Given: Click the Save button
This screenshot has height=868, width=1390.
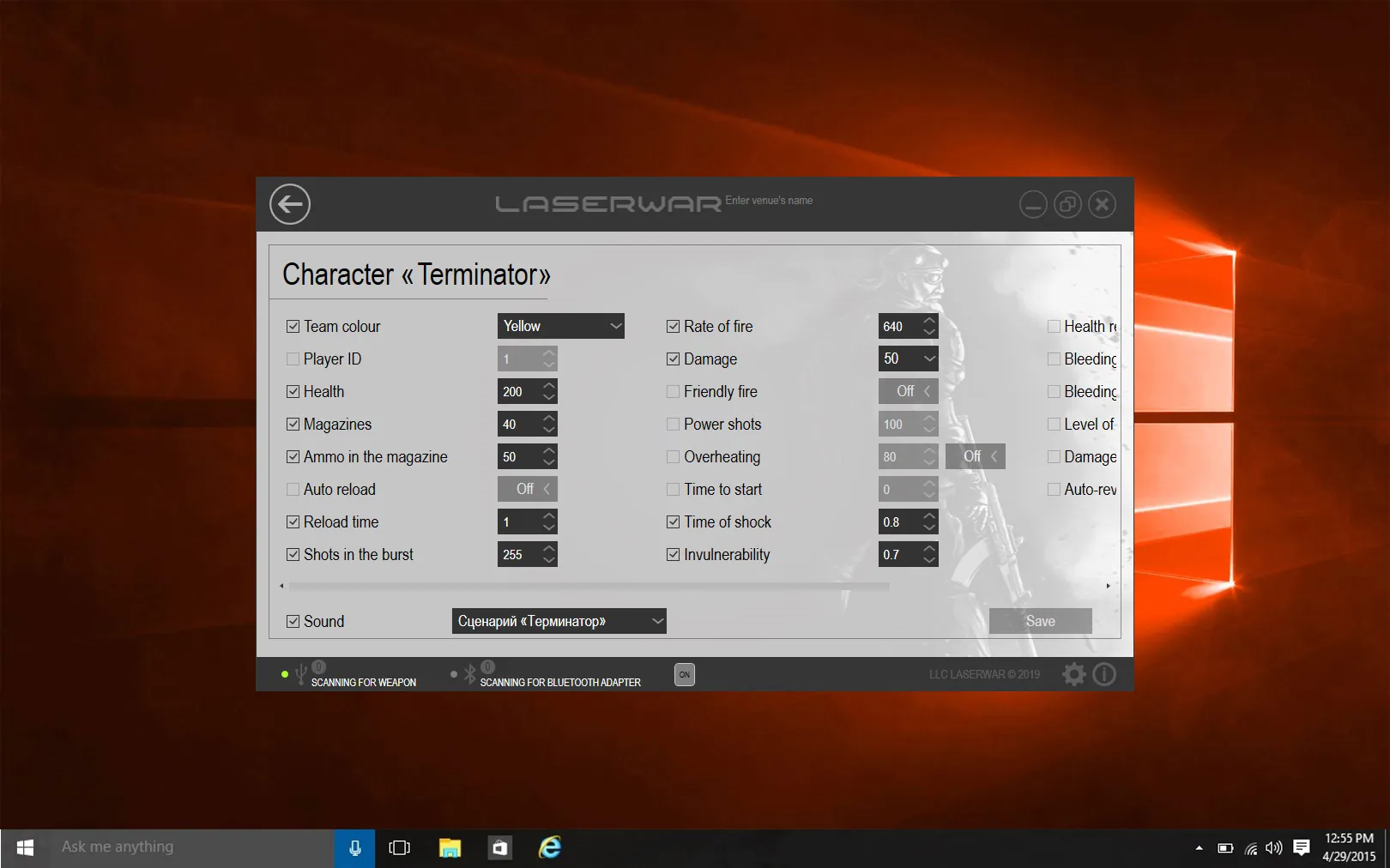Looking at the screenshot, I should click(1041, 621).
